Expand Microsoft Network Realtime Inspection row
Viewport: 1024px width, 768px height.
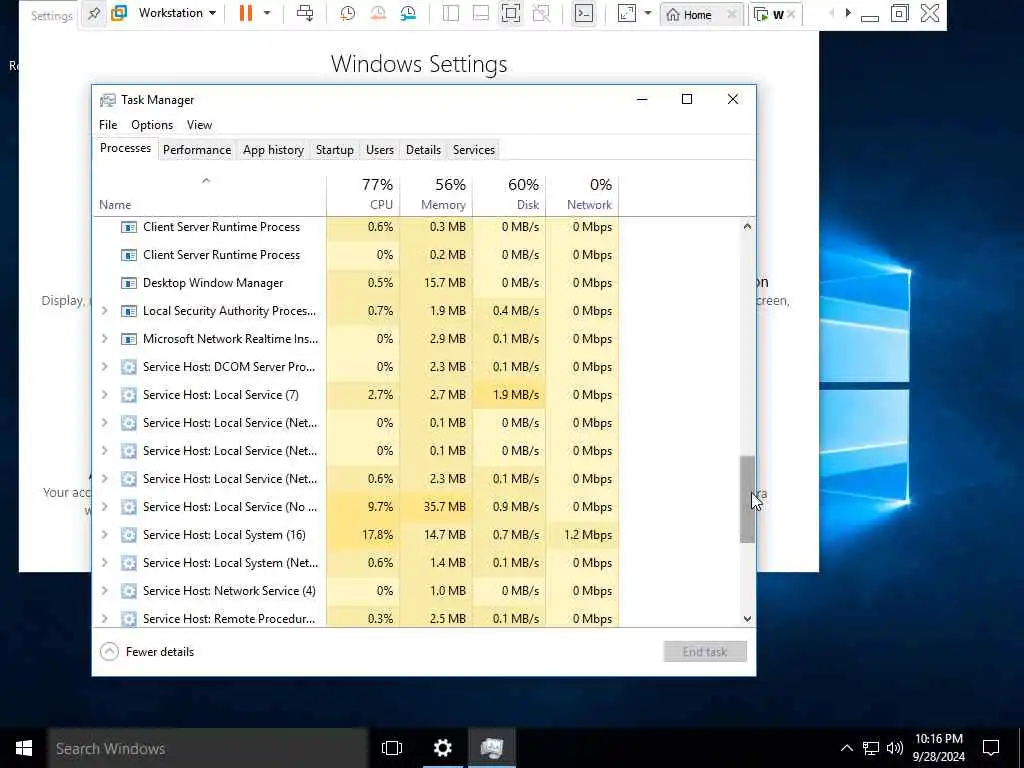(x=104, y=339)
